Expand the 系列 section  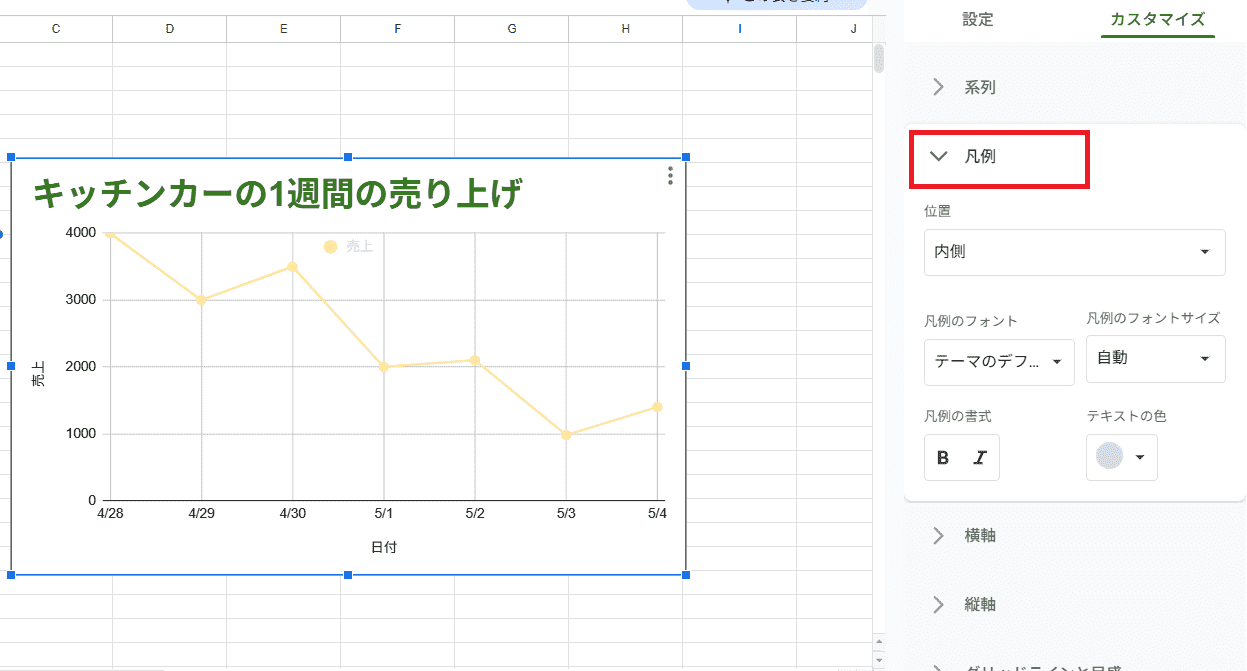tap(979, 87)
